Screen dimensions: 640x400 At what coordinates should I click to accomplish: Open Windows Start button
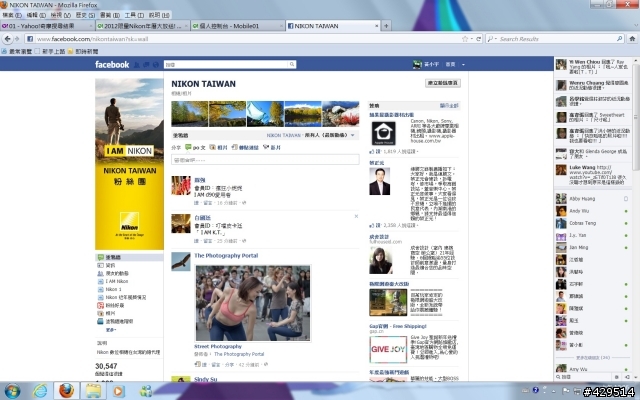click(x=12, y=391)
